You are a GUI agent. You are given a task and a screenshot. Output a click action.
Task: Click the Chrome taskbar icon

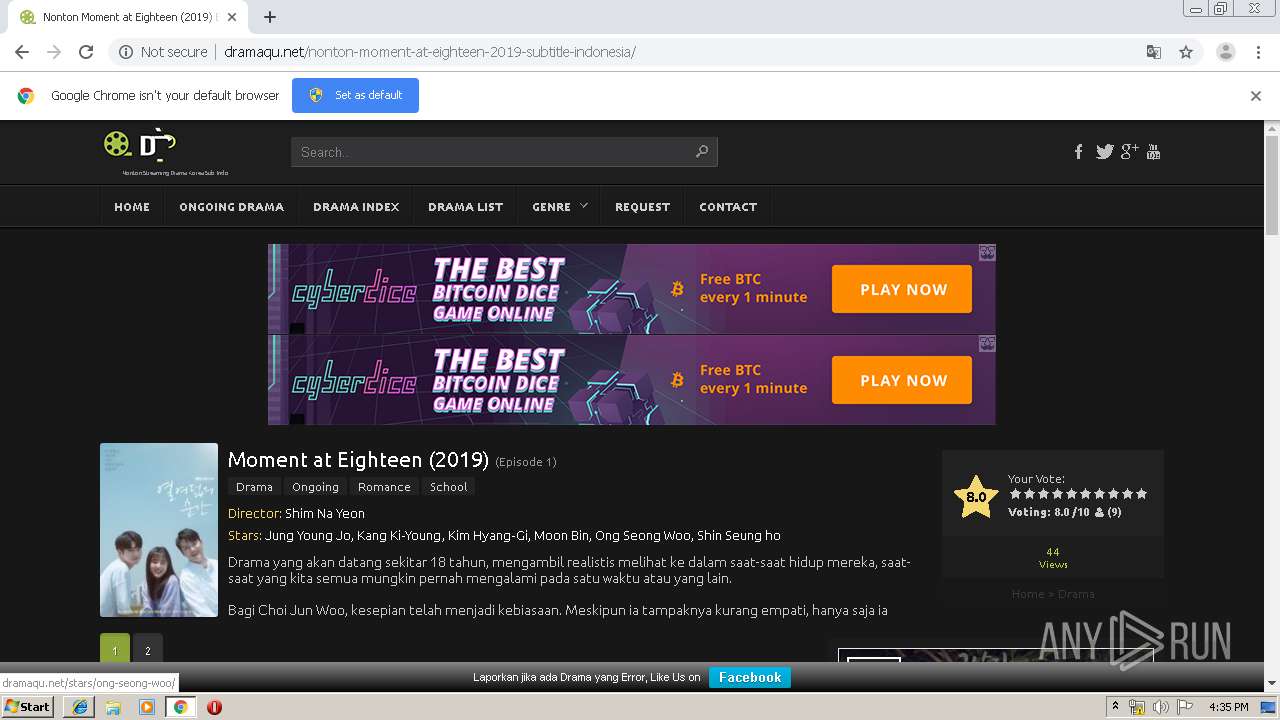coord(180,706)
